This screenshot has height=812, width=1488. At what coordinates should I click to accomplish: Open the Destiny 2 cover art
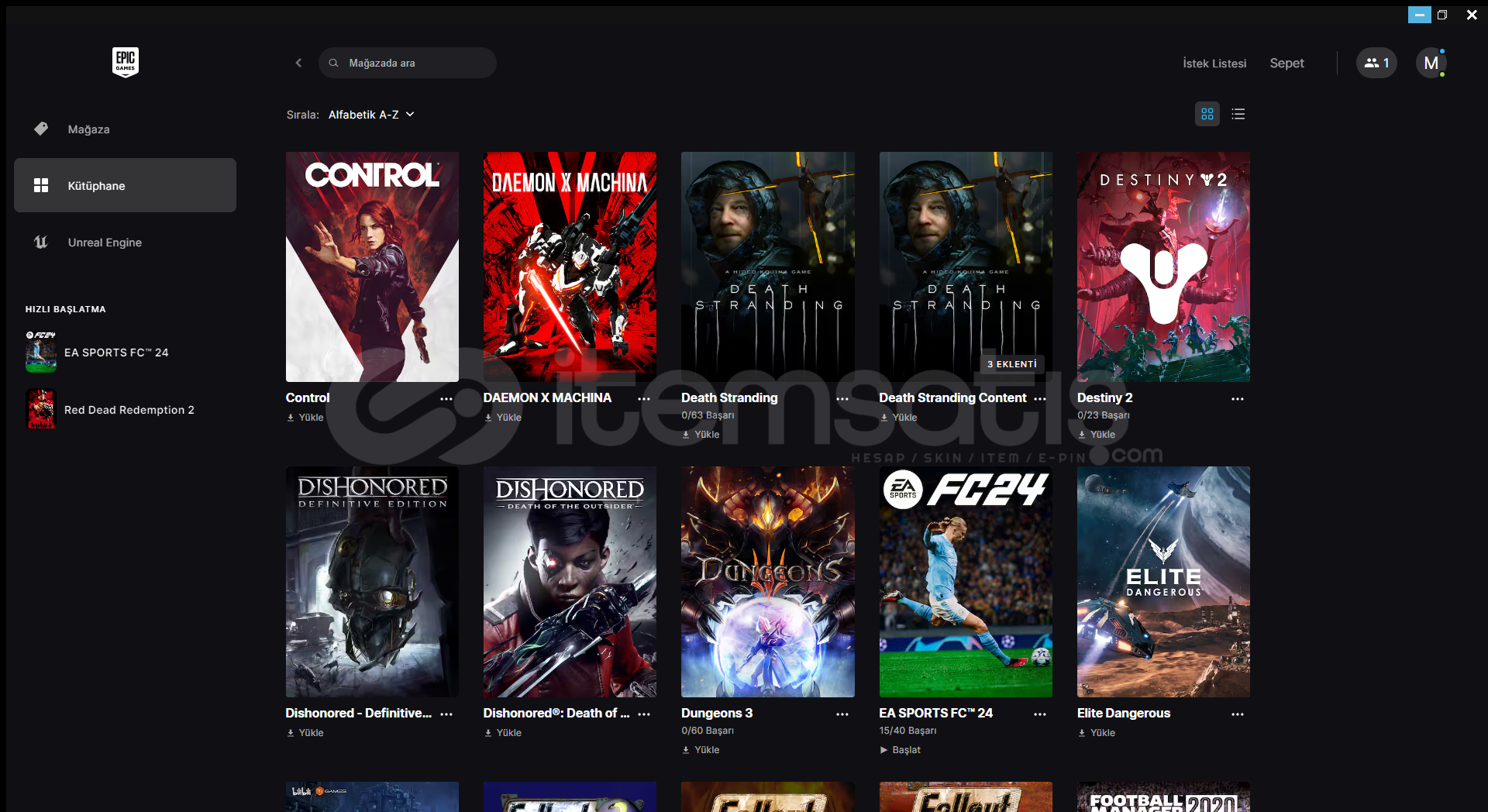(1163, 267)
